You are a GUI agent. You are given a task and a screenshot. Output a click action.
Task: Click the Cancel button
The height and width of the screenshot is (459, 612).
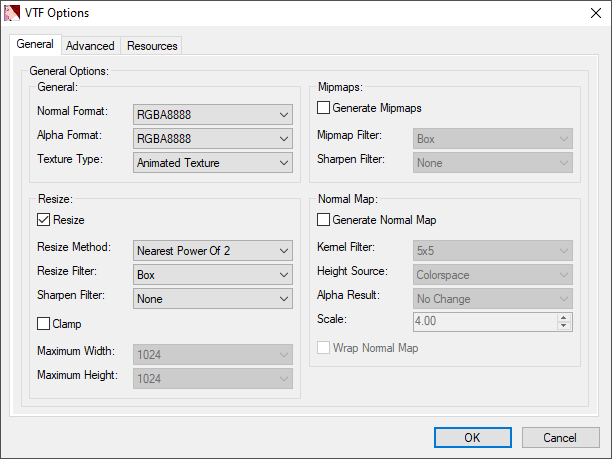[559, 437]
